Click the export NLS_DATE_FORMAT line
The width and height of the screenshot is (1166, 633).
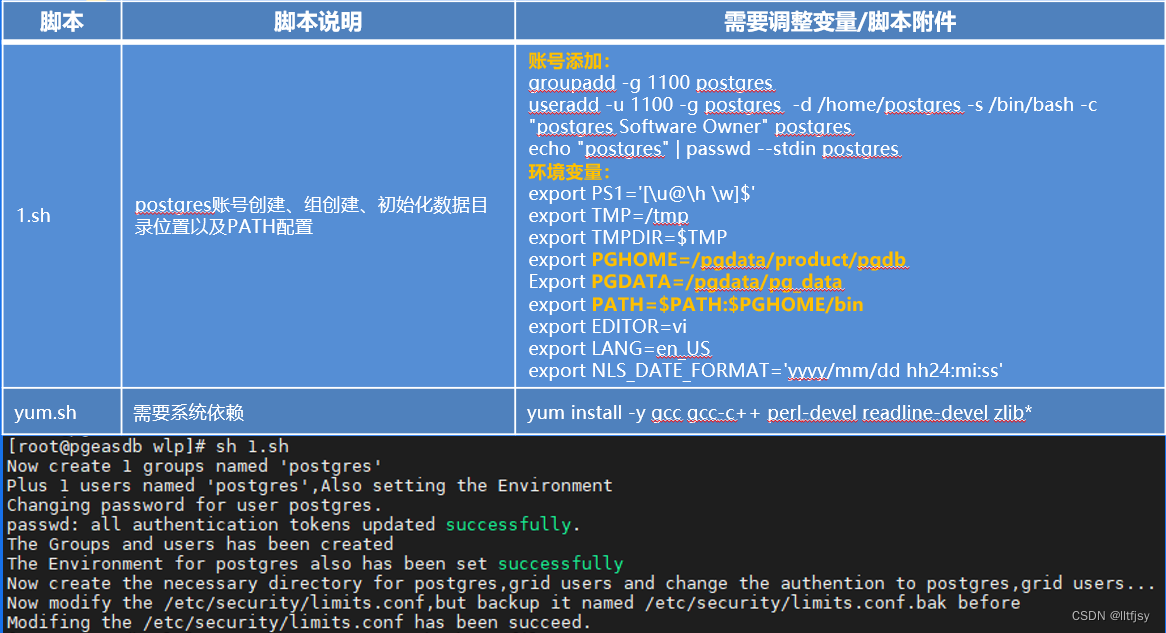click(x=766, y=370)
